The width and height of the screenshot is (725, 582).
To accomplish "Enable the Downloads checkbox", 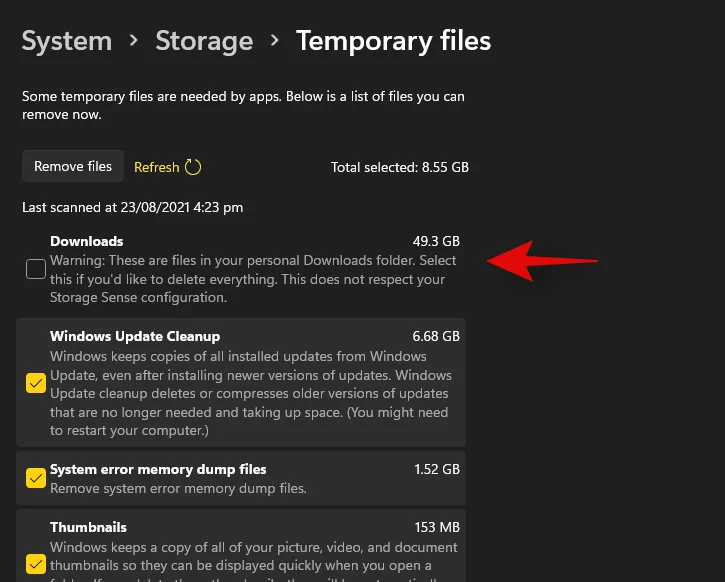I will coord(36,269).
